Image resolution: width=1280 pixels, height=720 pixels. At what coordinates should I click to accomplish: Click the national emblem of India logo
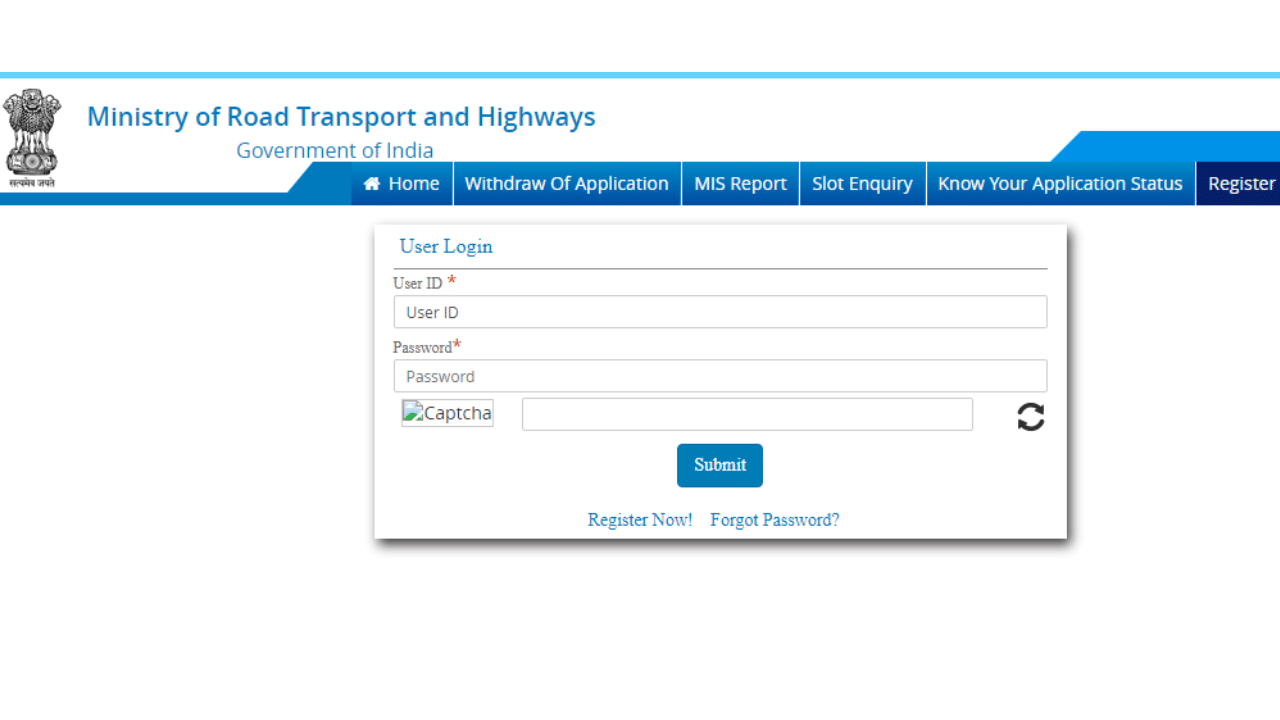[32, 130]
